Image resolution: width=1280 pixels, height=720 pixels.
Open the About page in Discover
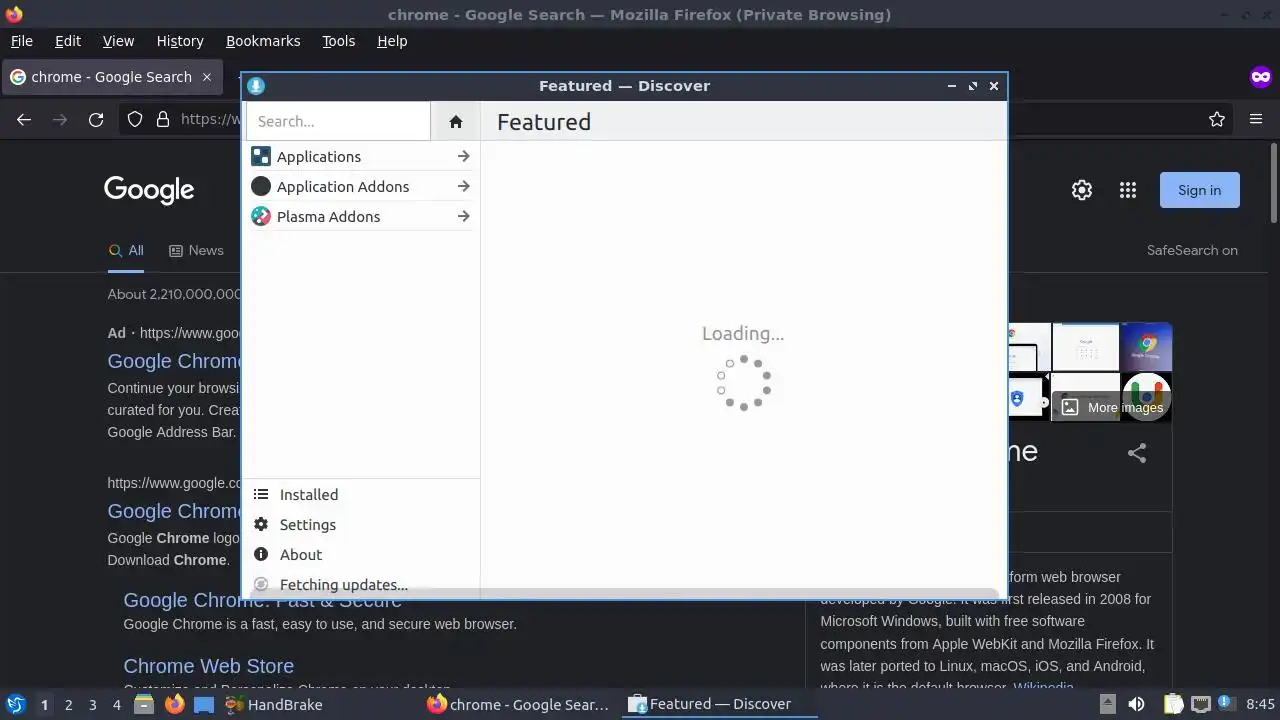pos(361,554)
